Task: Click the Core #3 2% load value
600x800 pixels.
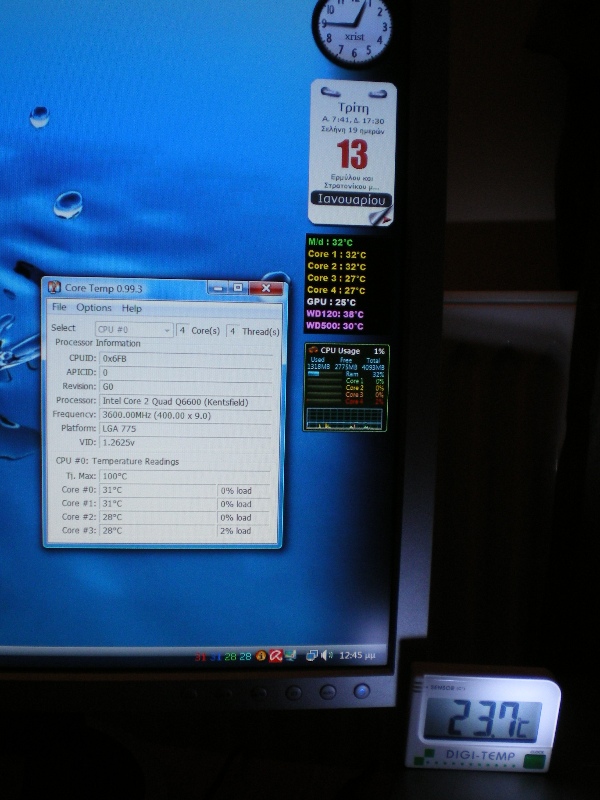Action: (x=243, y=531)
